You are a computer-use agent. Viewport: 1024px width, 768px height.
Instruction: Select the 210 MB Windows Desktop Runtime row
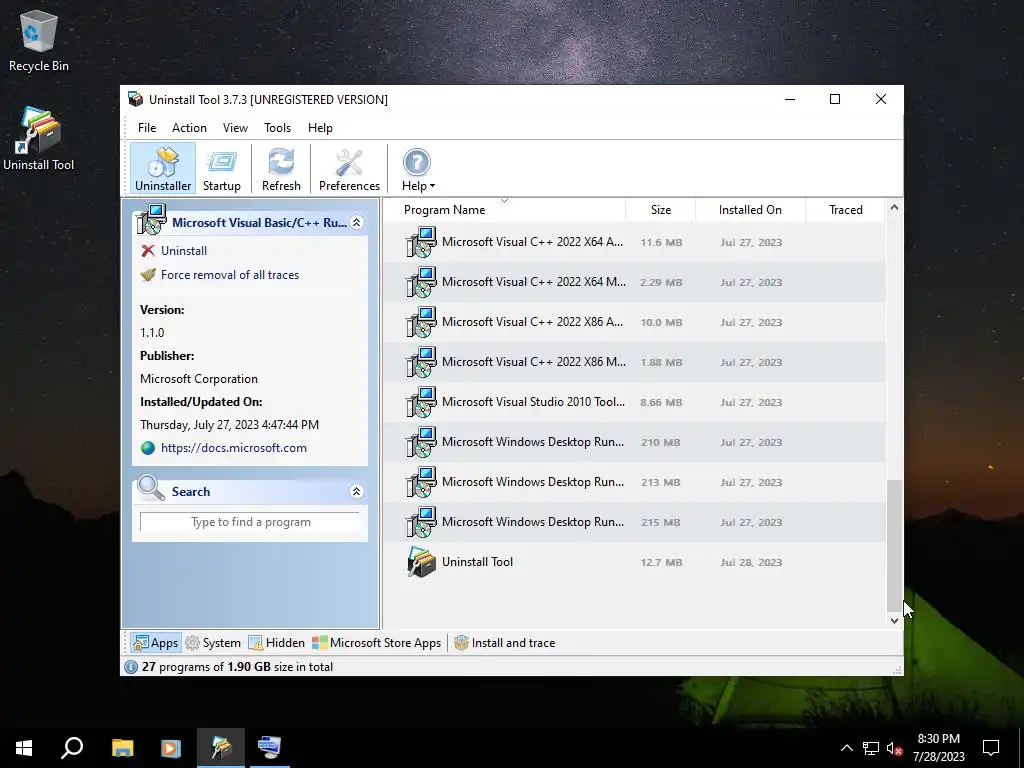[x=634, y=442]
